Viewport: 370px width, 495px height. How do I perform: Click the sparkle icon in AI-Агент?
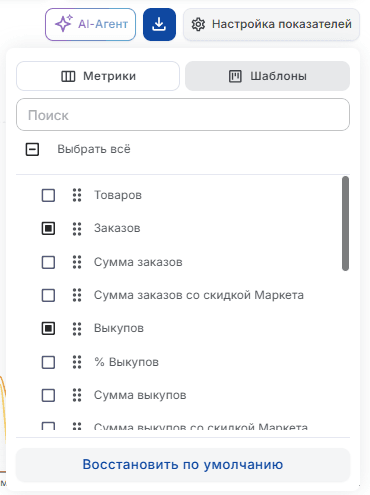(x=64, y=24)
